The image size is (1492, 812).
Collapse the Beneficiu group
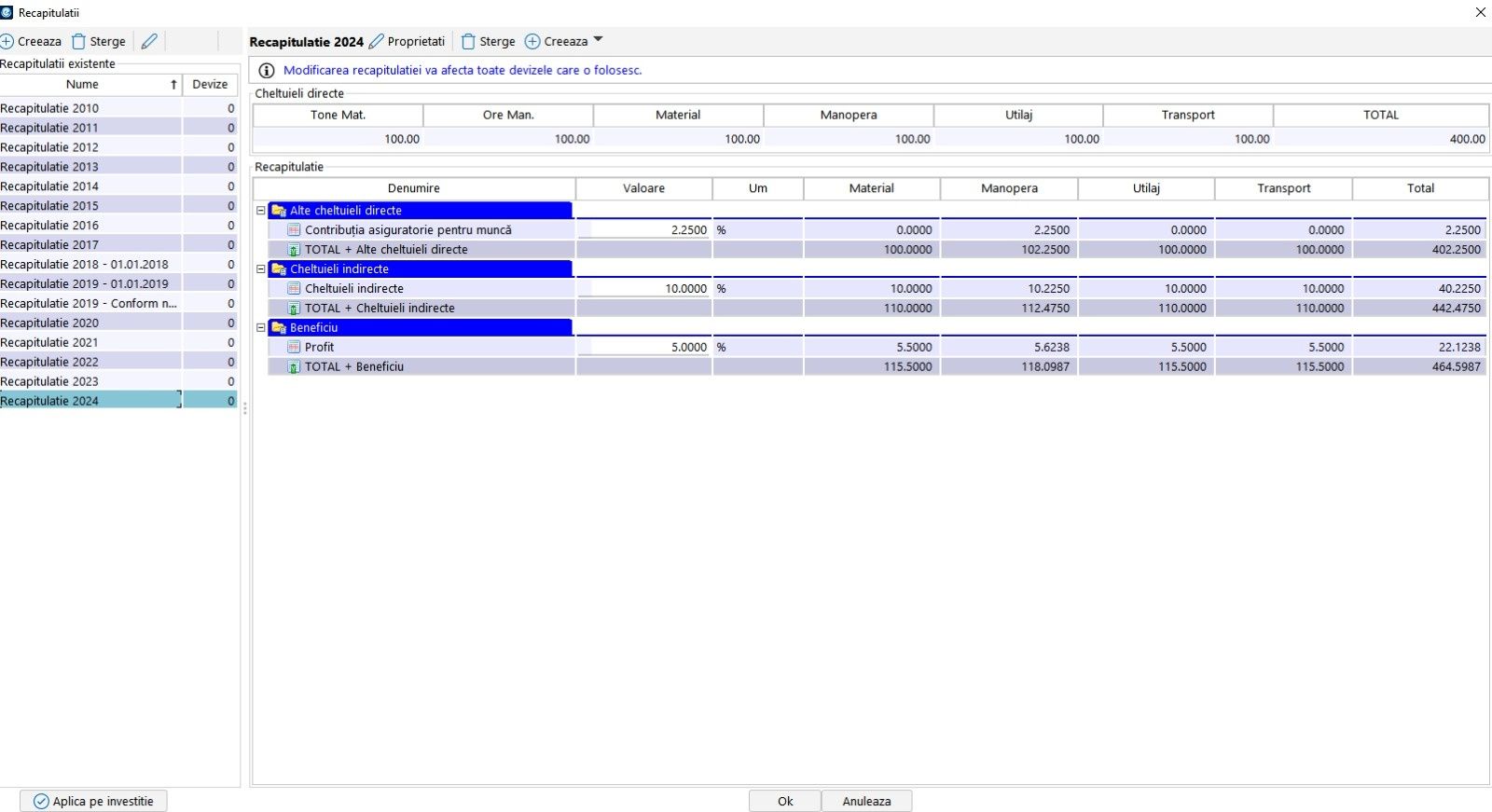point(261,327)
